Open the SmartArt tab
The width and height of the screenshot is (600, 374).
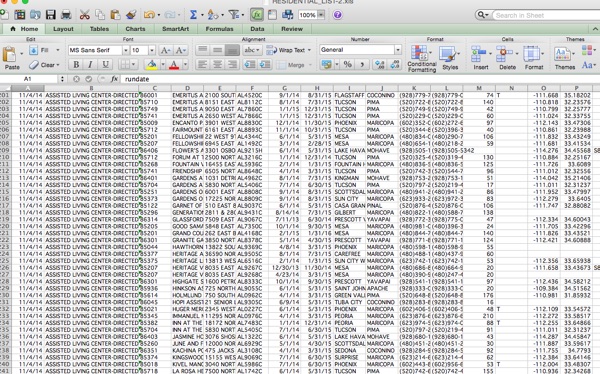point(175,29)
